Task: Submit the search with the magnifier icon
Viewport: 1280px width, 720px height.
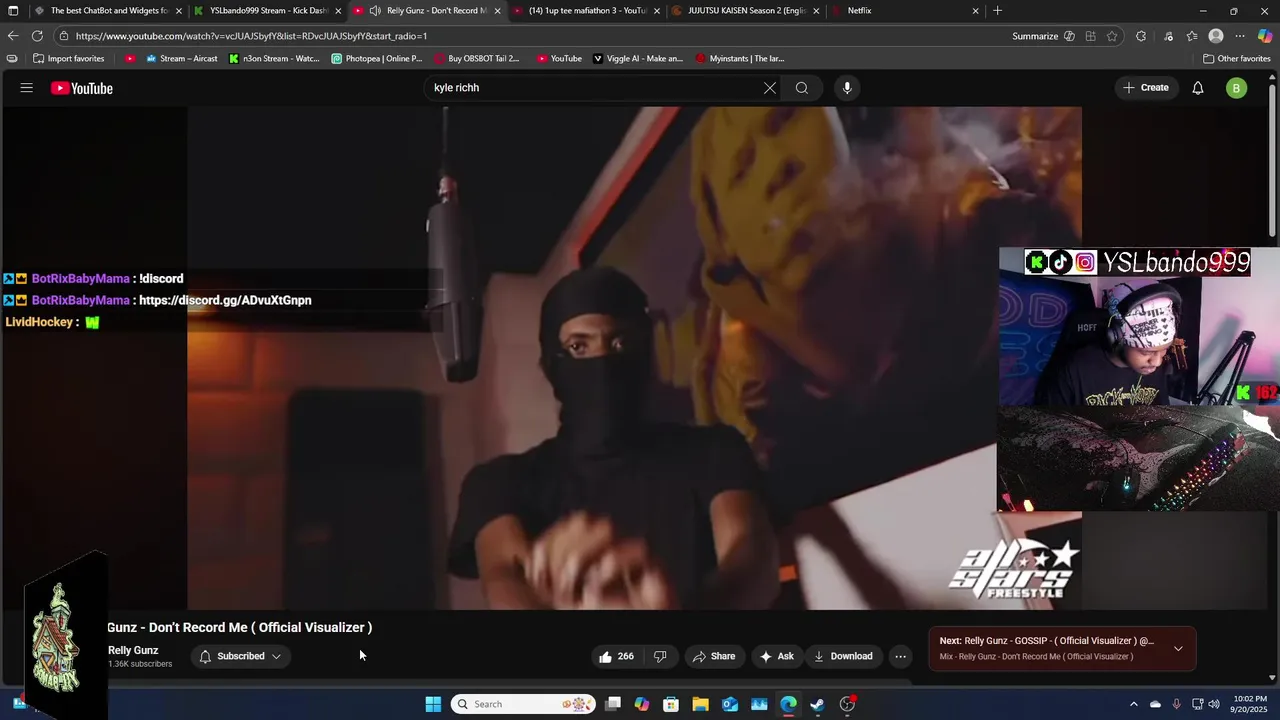Action: [802, 88]
